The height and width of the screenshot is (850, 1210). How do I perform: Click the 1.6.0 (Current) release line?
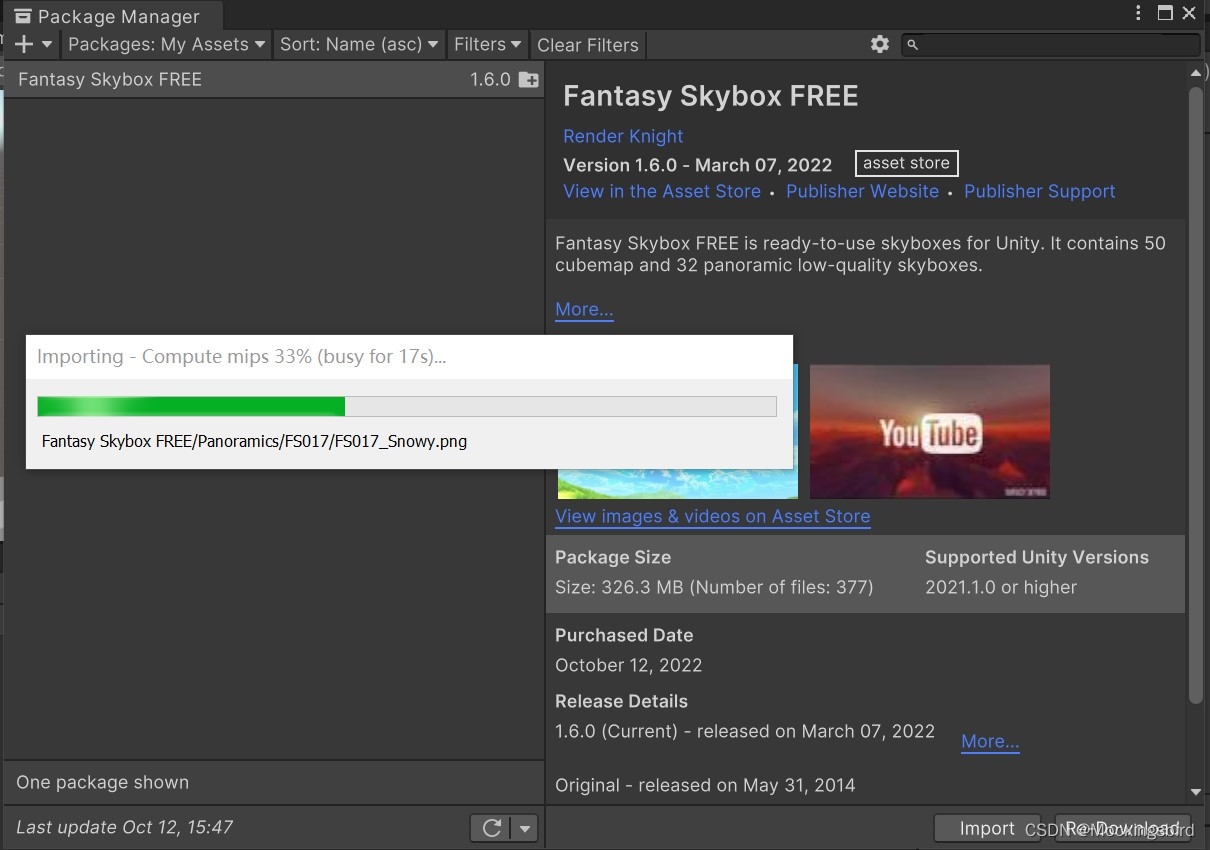click(x=745, y=731)
